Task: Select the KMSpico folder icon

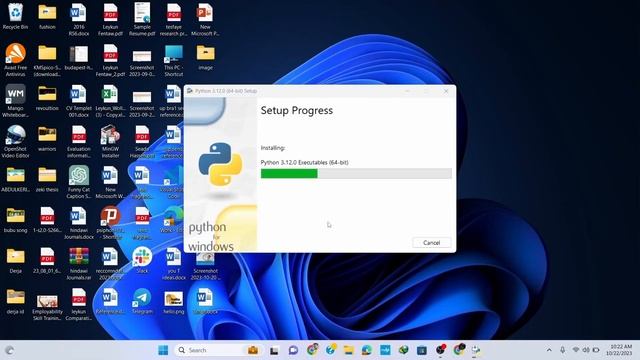Action: click(x=47, y=60)
